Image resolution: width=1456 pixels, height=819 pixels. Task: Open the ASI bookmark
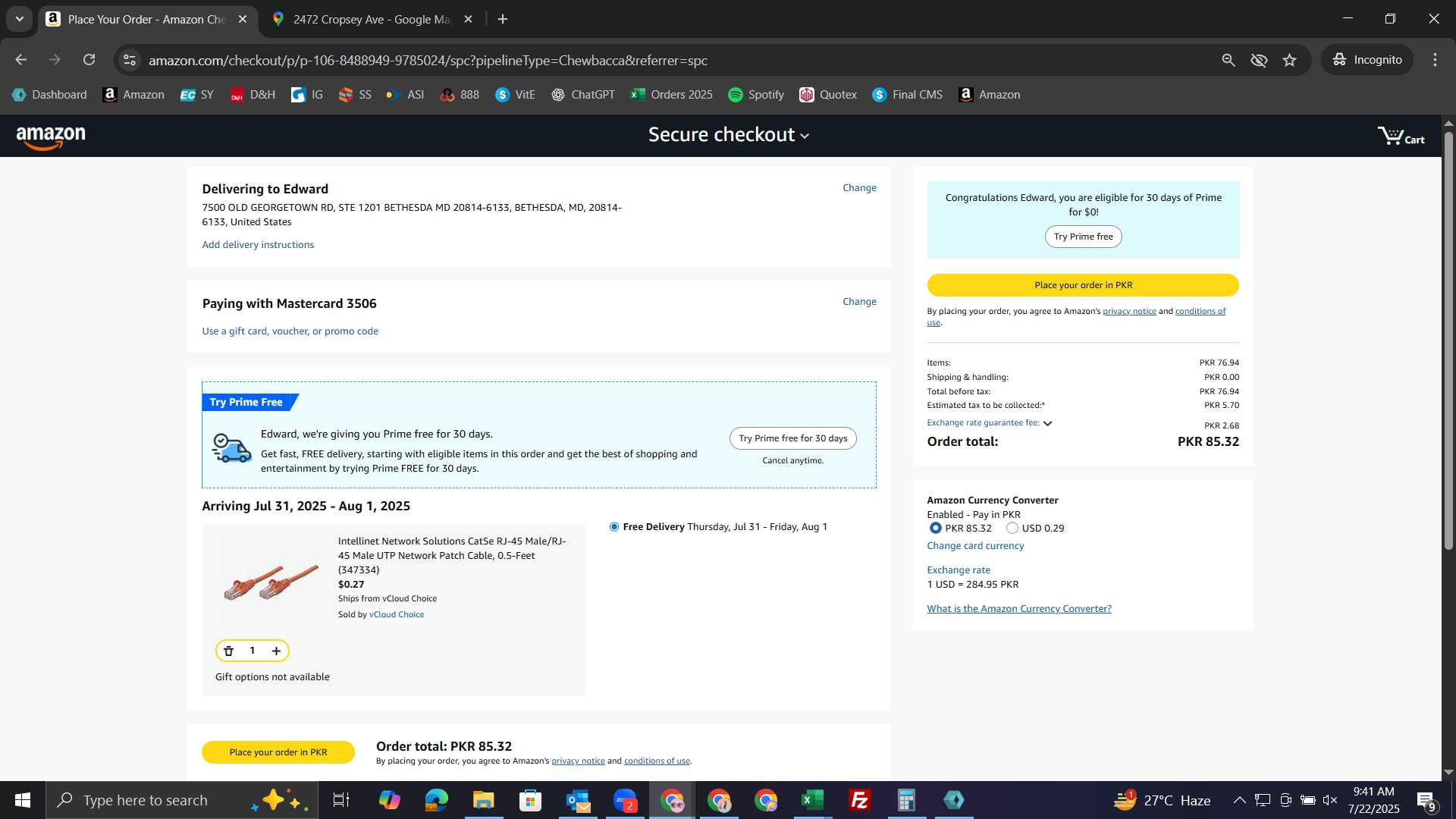coord(405,95)
